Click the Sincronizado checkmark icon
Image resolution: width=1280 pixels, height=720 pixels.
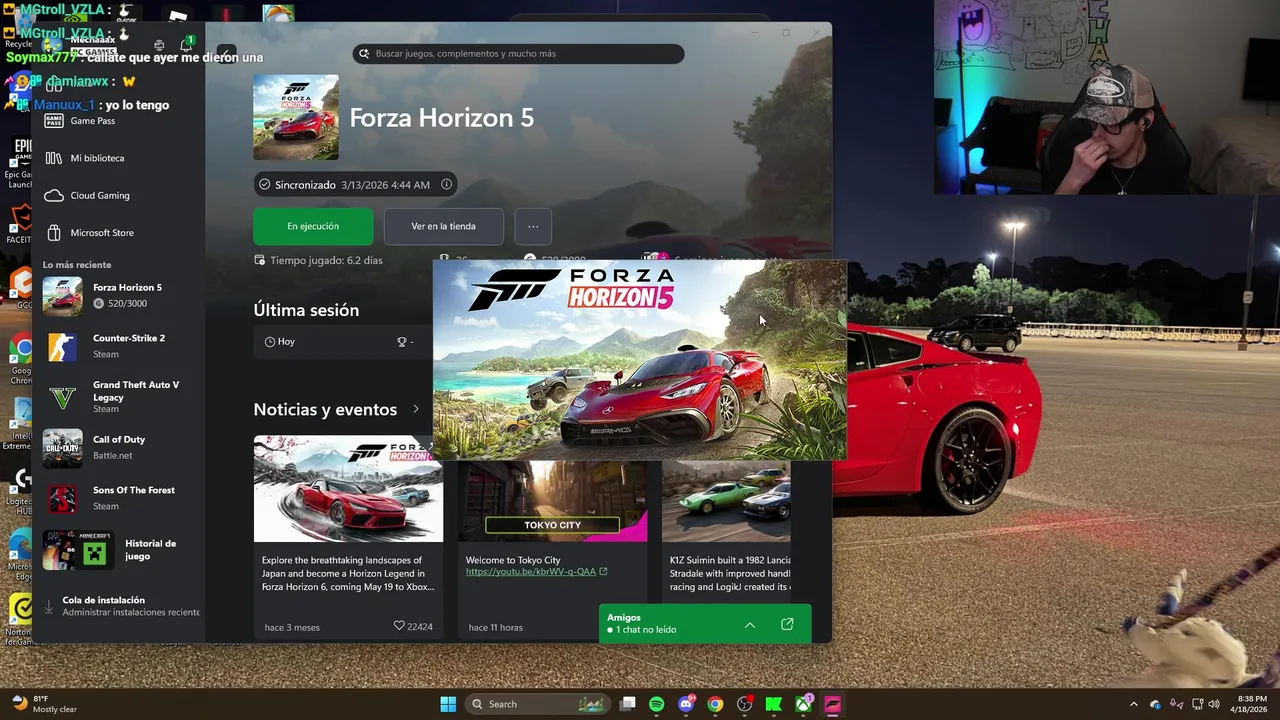tap(264, 185)
